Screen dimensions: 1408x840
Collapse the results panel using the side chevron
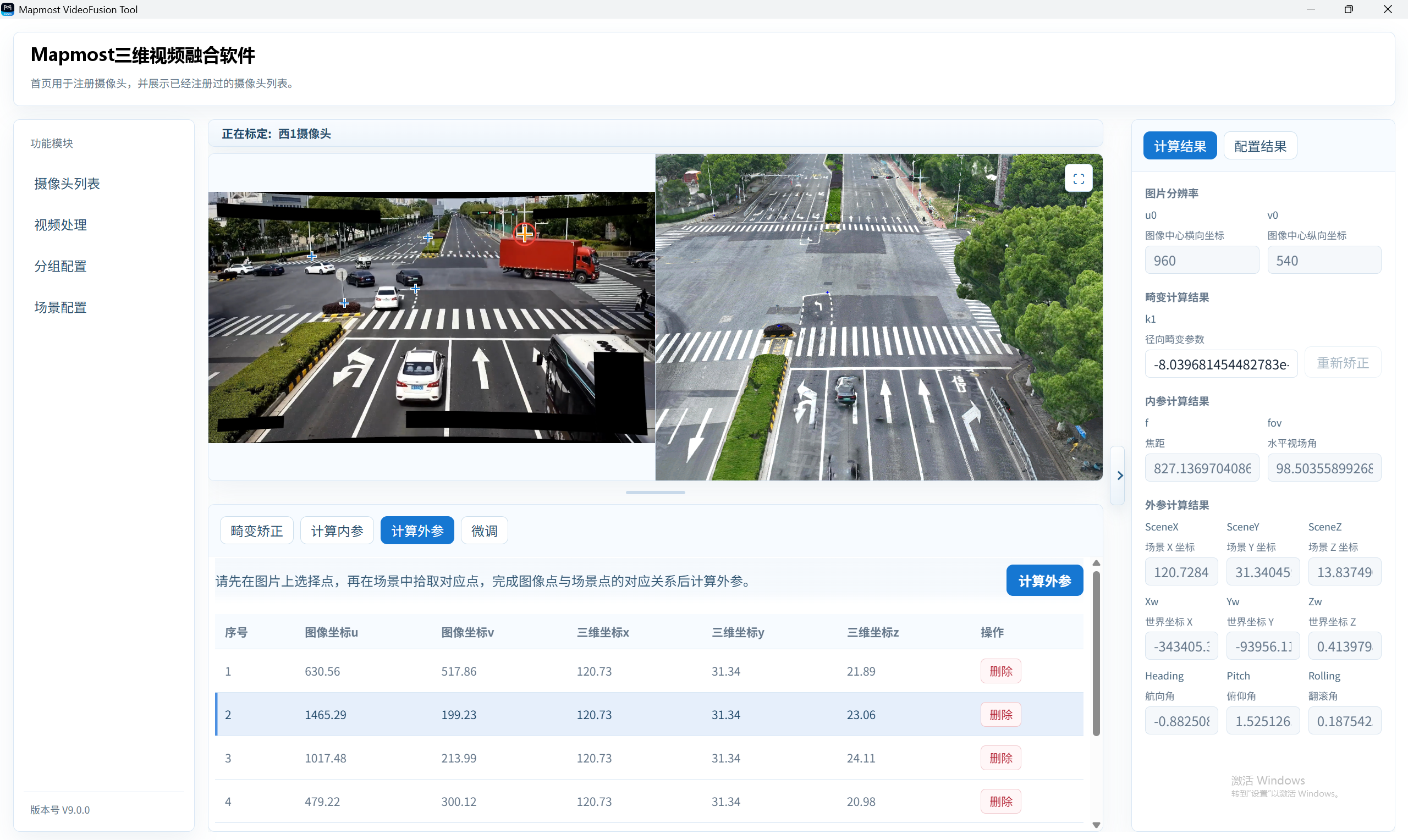tap(1119, 476)
